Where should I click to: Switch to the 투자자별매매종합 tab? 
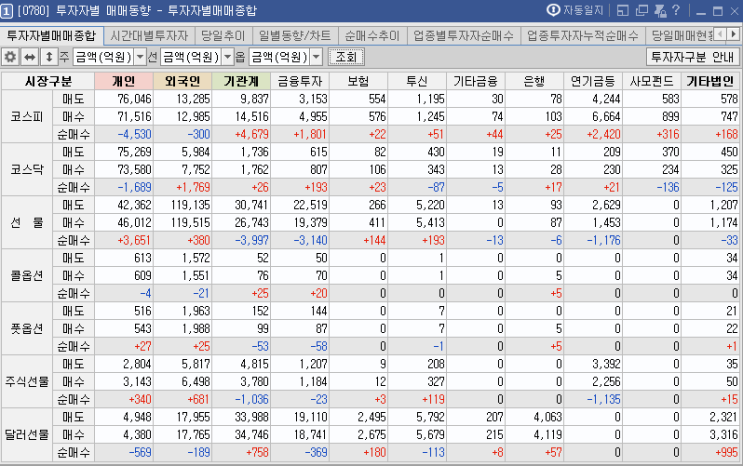click(x=51, y=36)
